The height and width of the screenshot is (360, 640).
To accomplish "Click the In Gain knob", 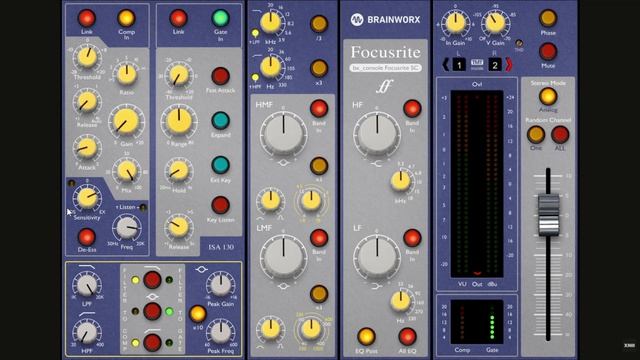I will [x=456, y=22].
